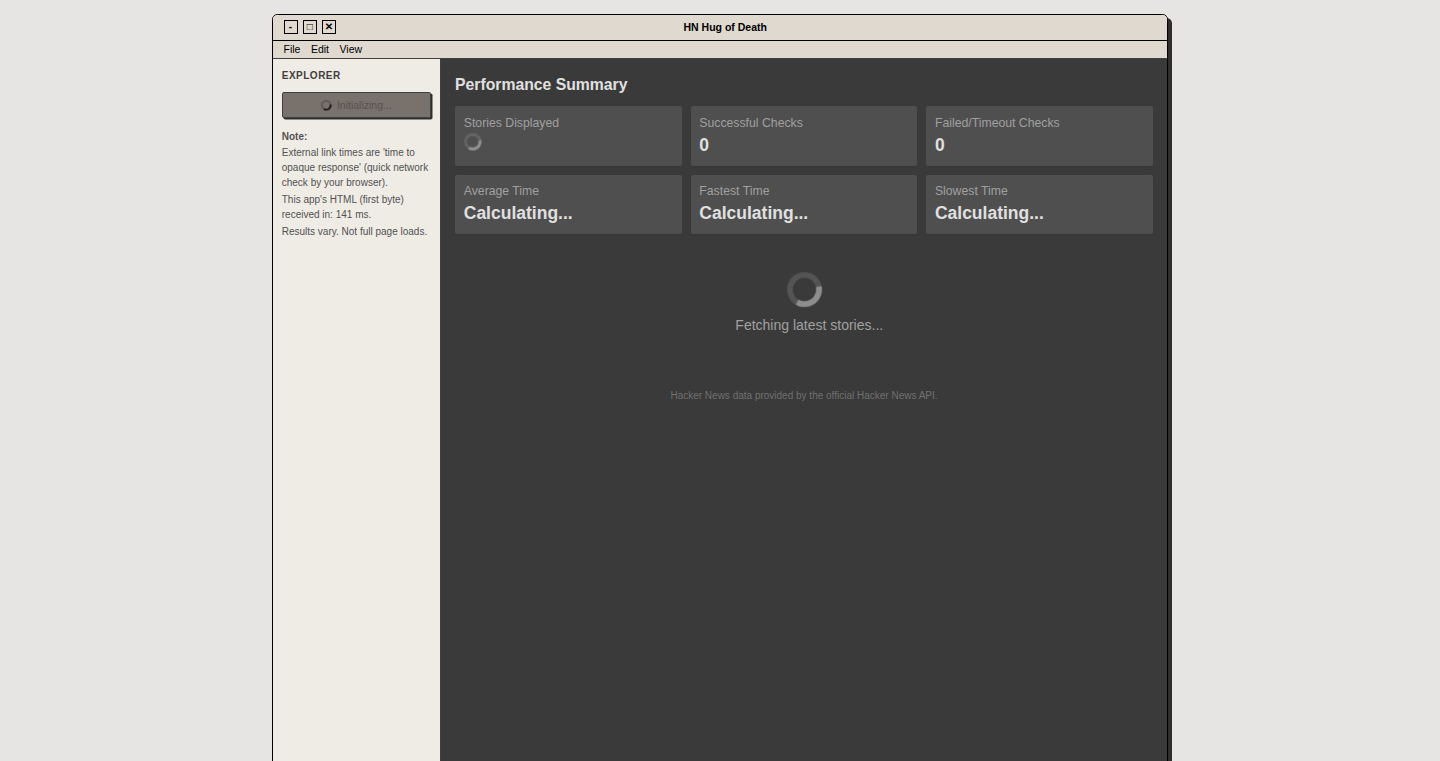Screen dimensions: 1440x761
Task: Click the minimize window button
Action: [x=291, y=27]
